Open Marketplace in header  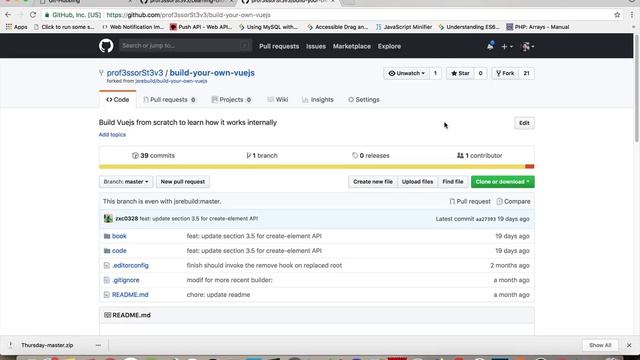pos(351,46)
